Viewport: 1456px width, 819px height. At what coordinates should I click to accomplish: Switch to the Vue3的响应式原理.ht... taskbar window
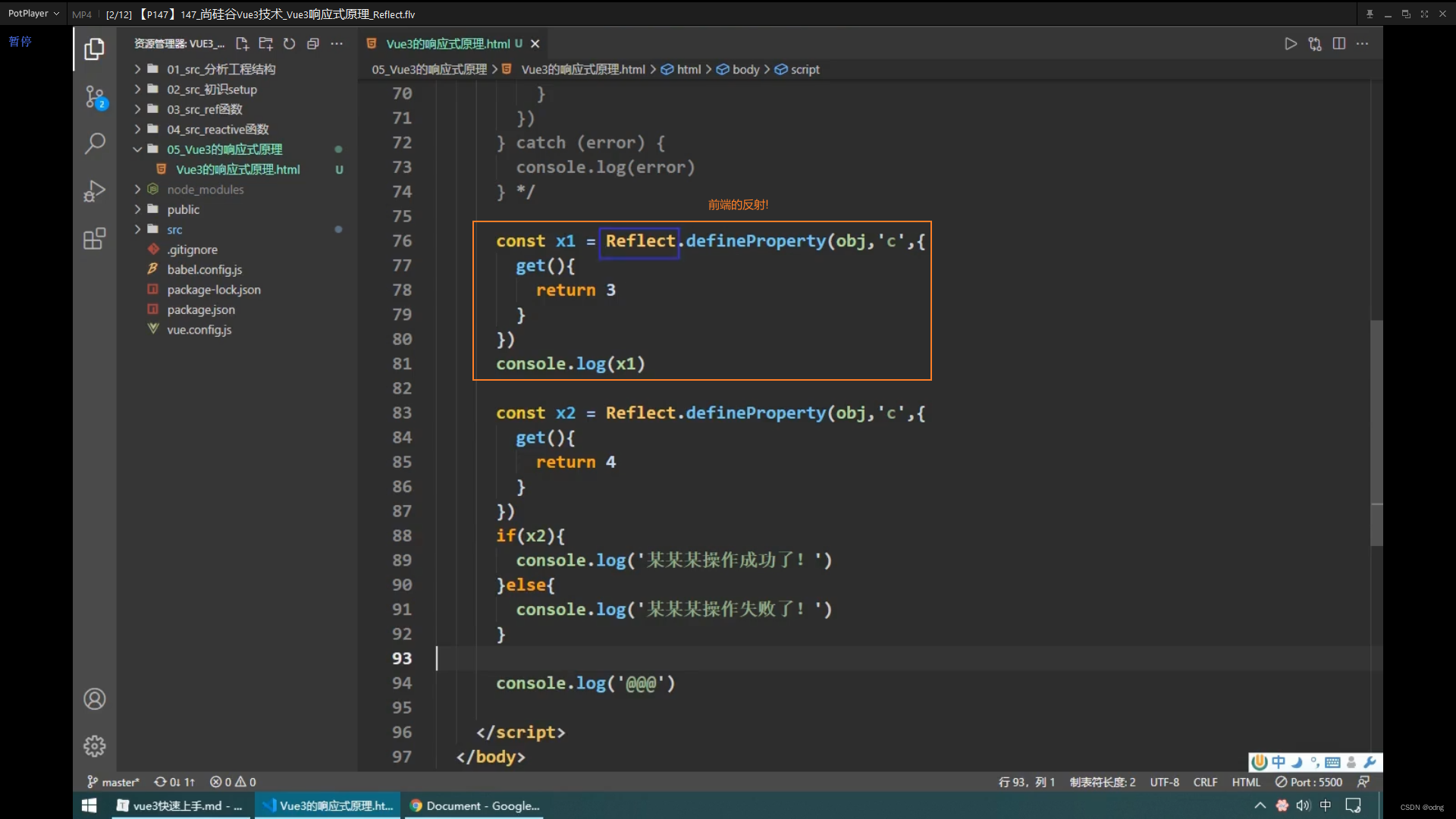tap(328, 806)
